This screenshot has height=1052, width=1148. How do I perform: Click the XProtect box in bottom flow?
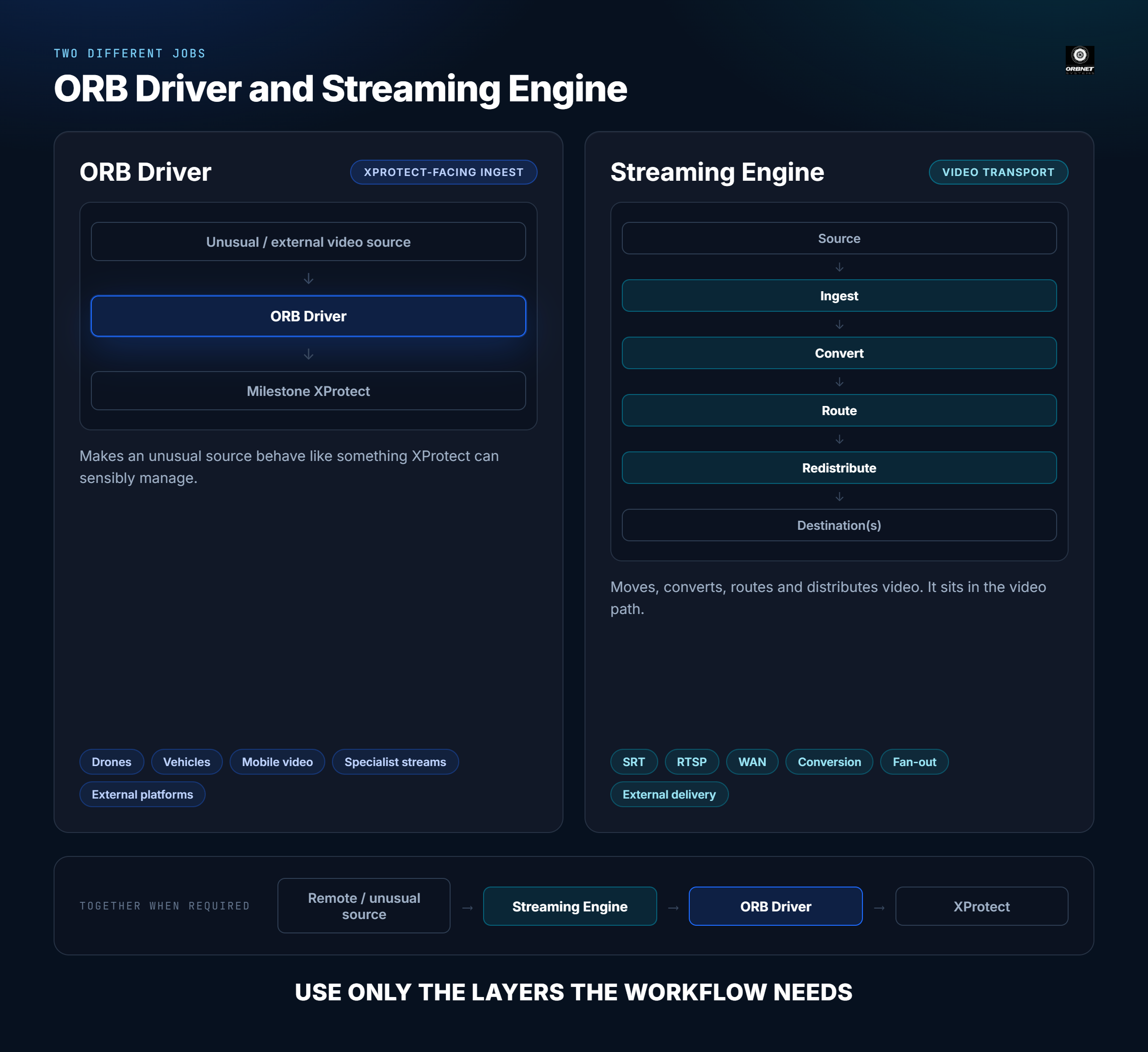982,906
